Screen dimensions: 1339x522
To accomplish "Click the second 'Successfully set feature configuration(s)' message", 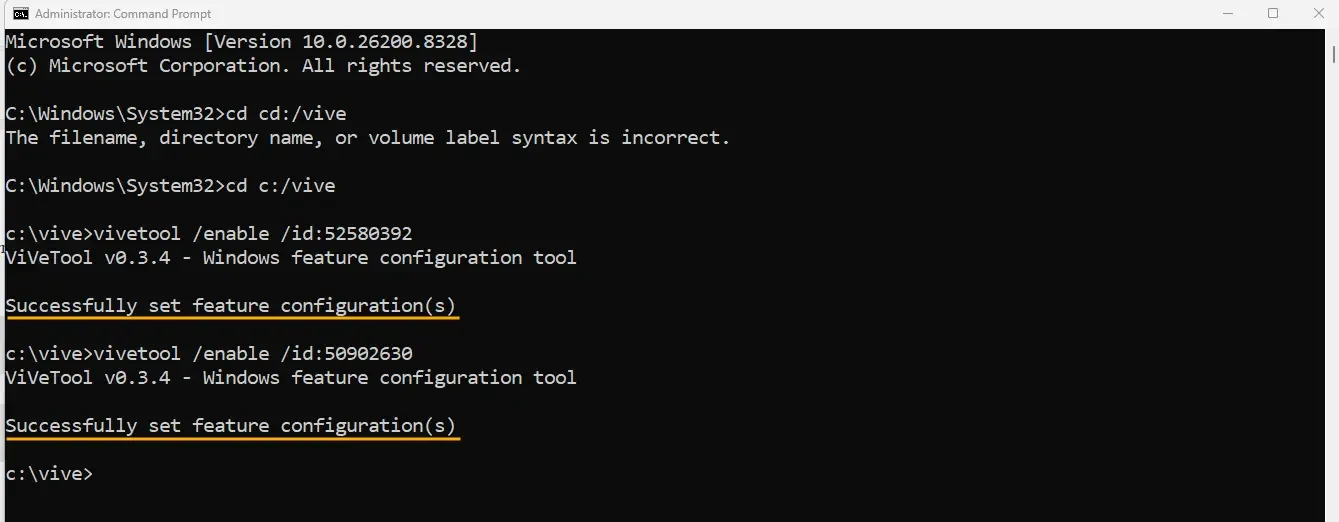I will point(231,426).
